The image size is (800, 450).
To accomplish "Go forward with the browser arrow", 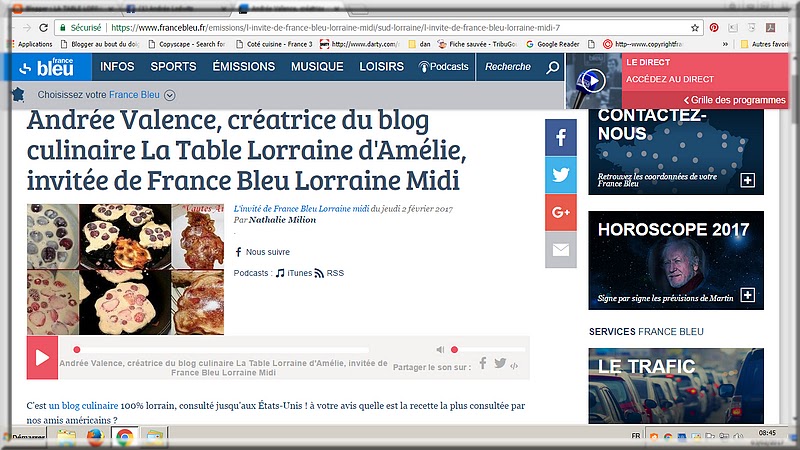I will 27,28.
